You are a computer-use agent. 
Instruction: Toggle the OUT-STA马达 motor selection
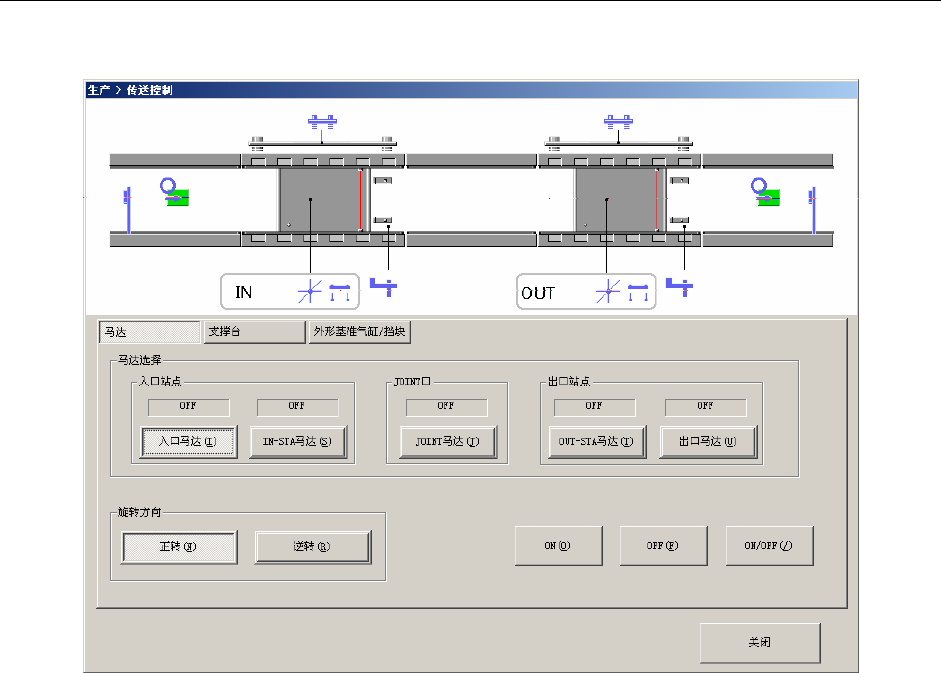[x=597, y=442]
